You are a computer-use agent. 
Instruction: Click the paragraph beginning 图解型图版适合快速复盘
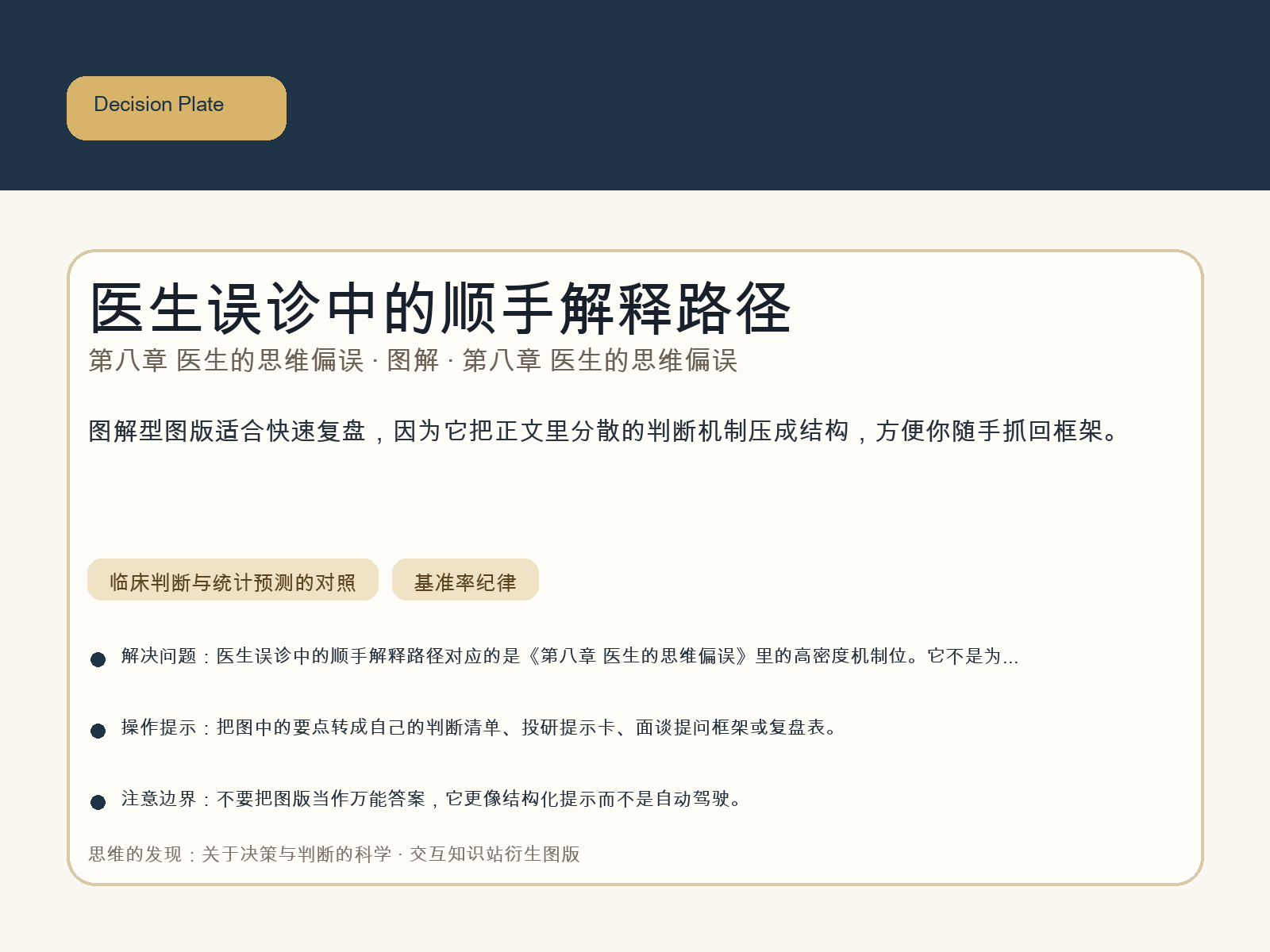[604, 431]
